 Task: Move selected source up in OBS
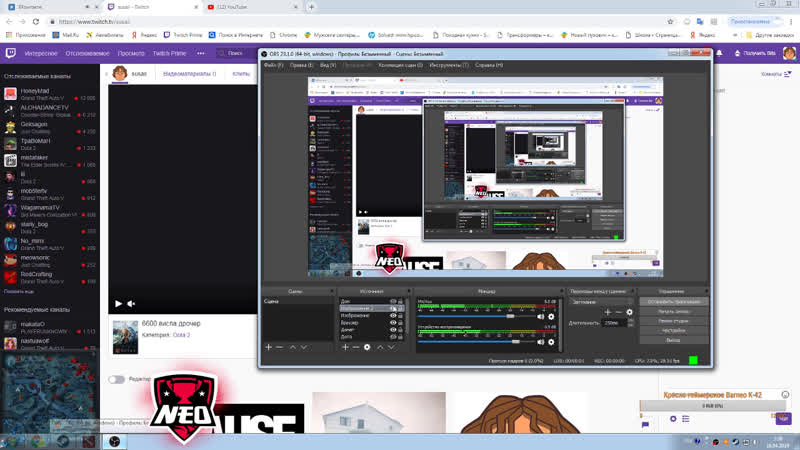point(380,347)
